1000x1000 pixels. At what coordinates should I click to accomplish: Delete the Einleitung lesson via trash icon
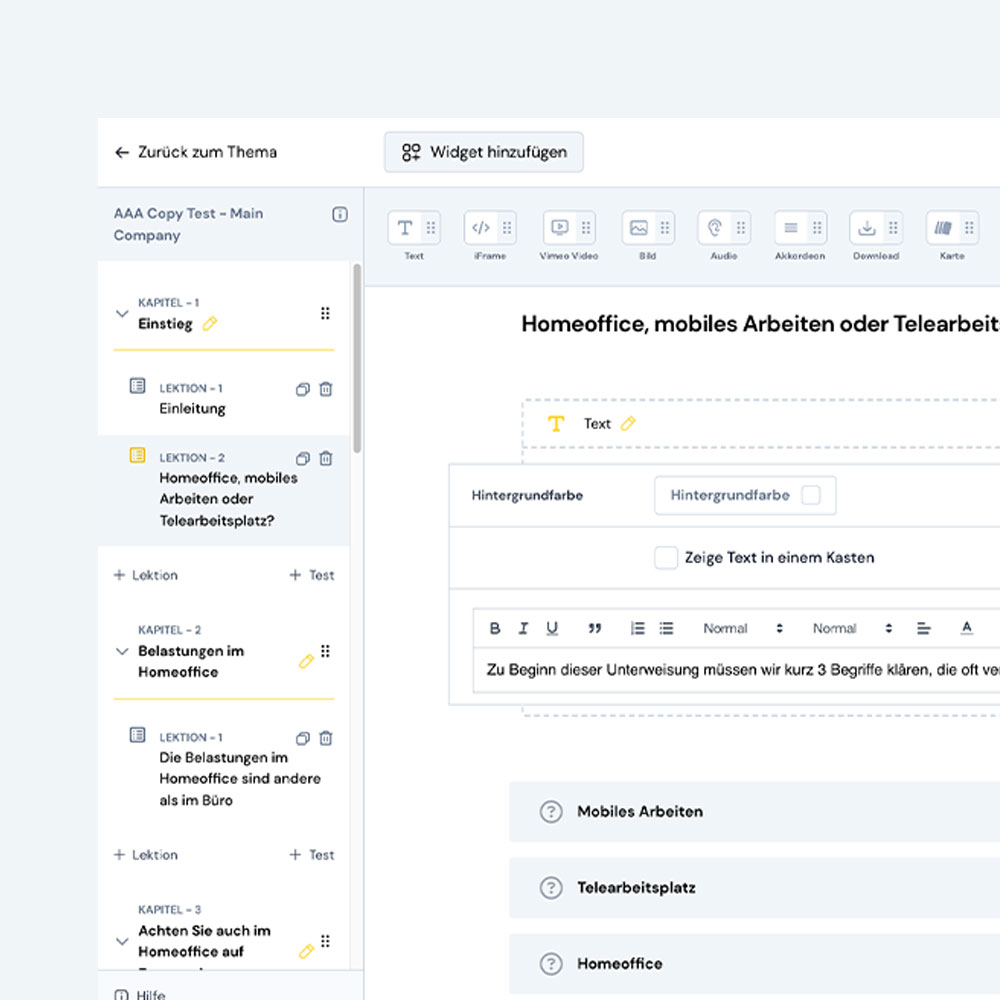[326, 389]
